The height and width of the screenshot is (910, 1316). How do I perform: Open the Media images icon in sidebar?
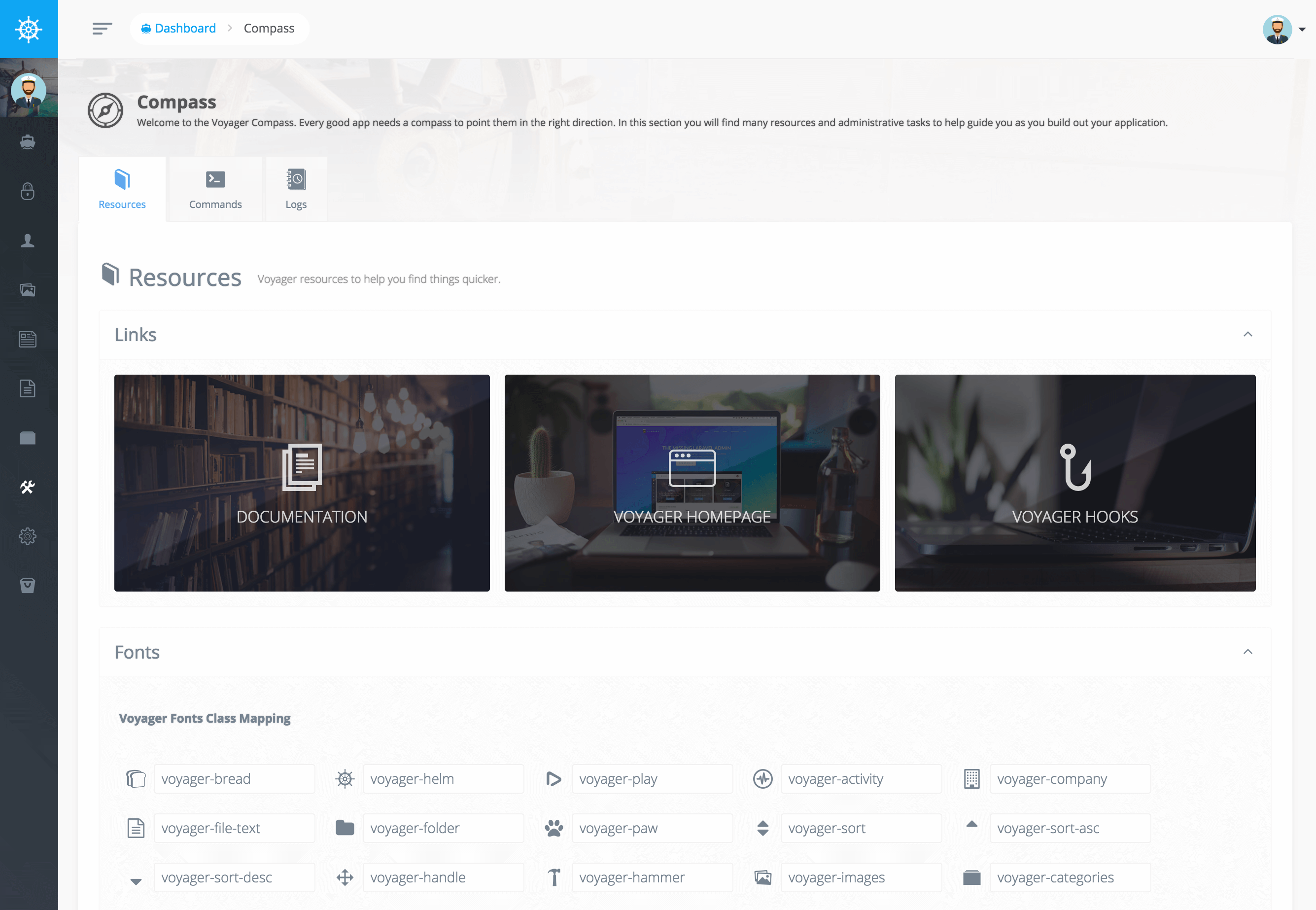(28, 290)
